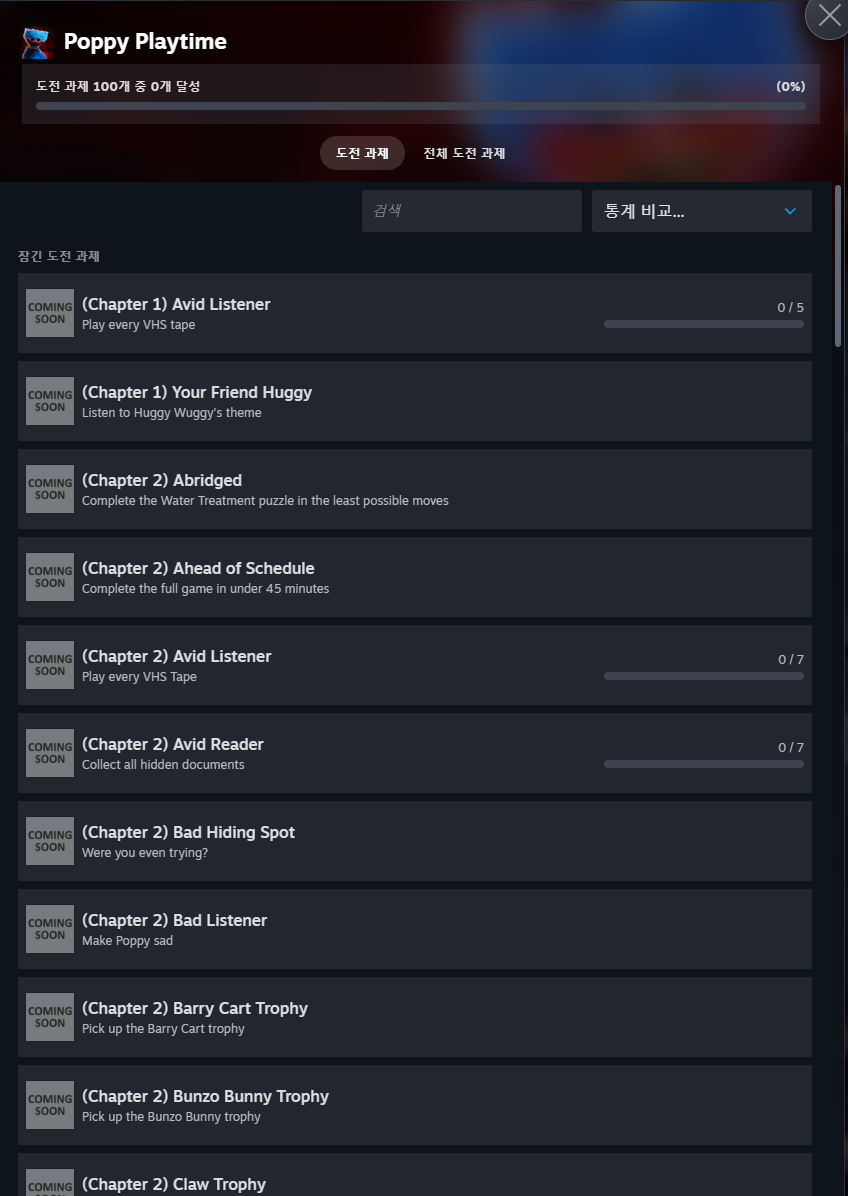This screenshot has width=848, height=1196.
Task: Click the Barry Cart Trophy achievement icon
Action: (x=50, y=1017)
